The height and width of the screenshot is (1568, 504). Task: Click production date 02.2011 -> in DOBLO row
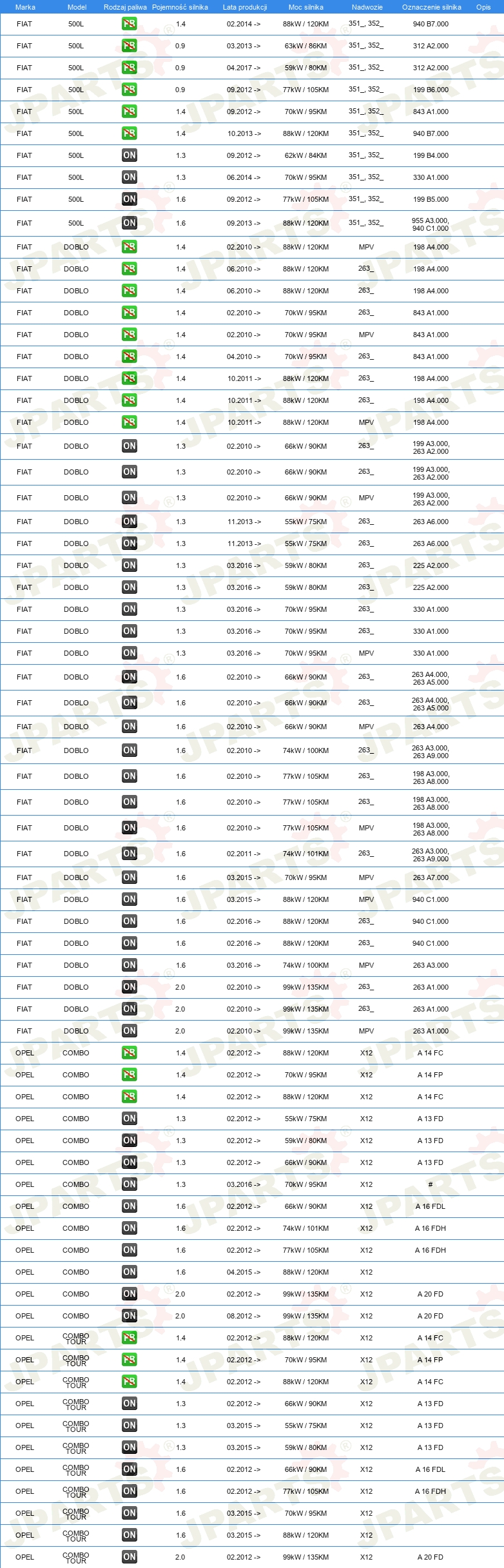244,854
